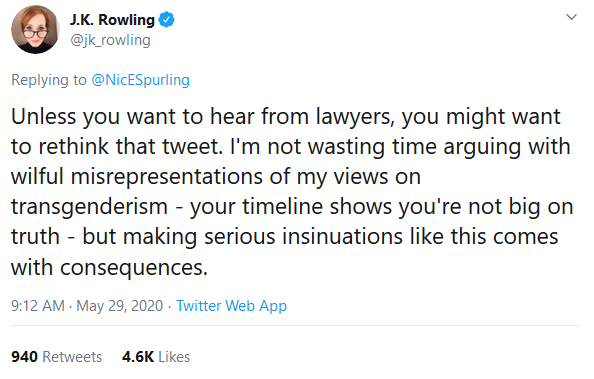Click the tweet's first line starting "Unless"
The height and width of the screenshot is (379, 594).
coord(286,117)
